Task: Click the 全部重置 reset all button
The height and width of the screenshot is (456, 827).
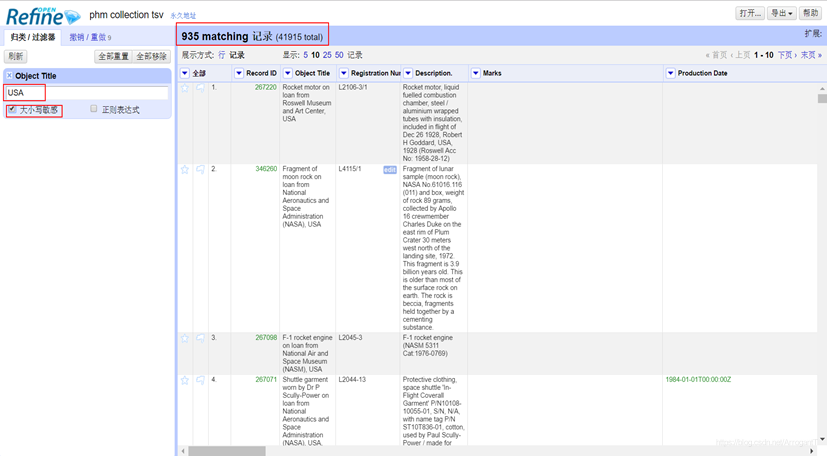Action: [x=113, y=56]
